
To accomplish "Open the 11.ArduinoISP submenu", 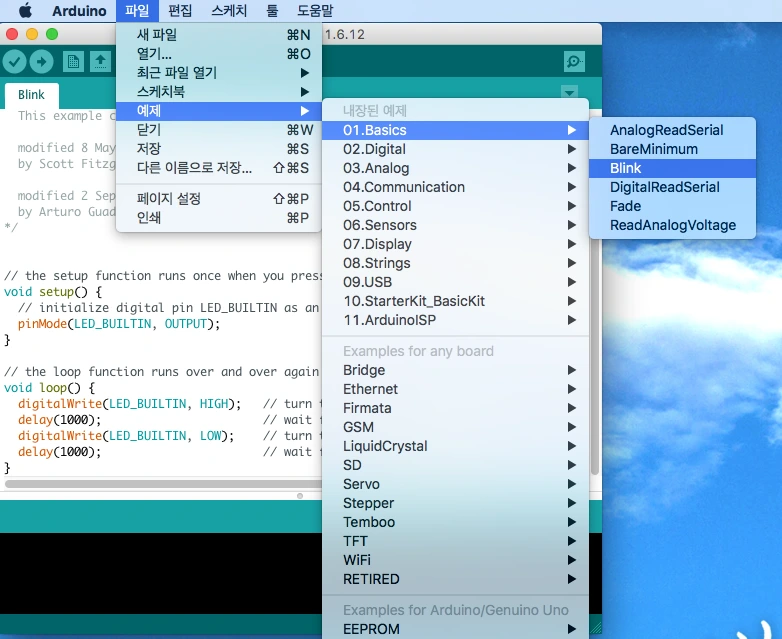I will coord(456,320).
